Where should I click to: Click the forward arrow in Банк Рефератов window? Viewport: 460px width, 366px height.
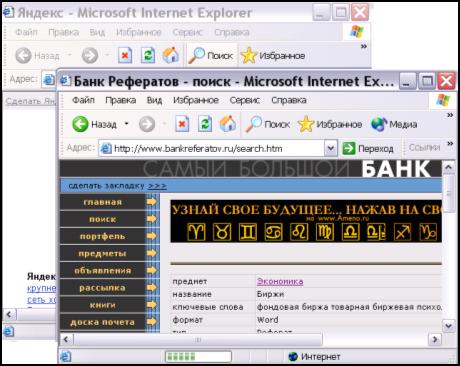[x=147, y=124]
